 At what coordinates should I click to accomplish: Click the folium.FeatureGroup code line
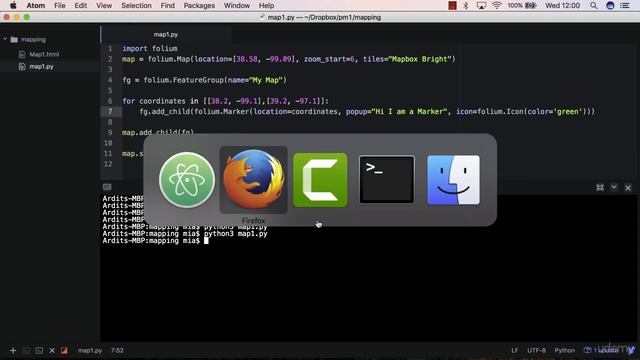(x=204, y=80)
